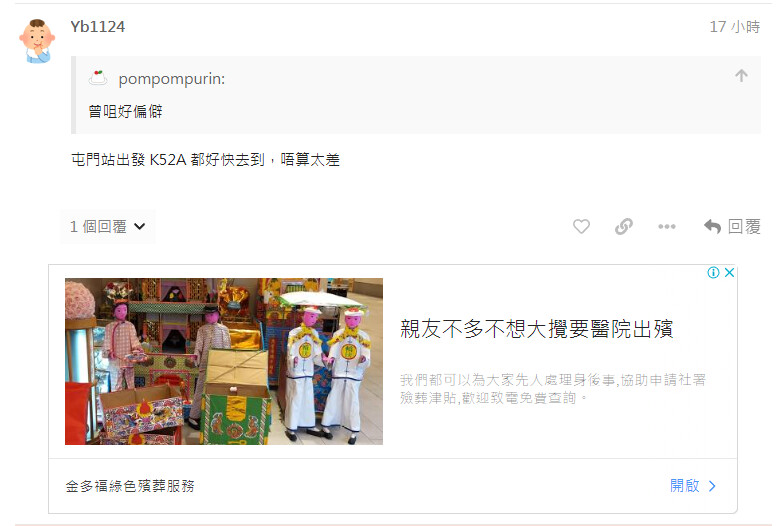Open the ad info icon
Viewport: 778px width, 526px height.
(x=713, y=272)
